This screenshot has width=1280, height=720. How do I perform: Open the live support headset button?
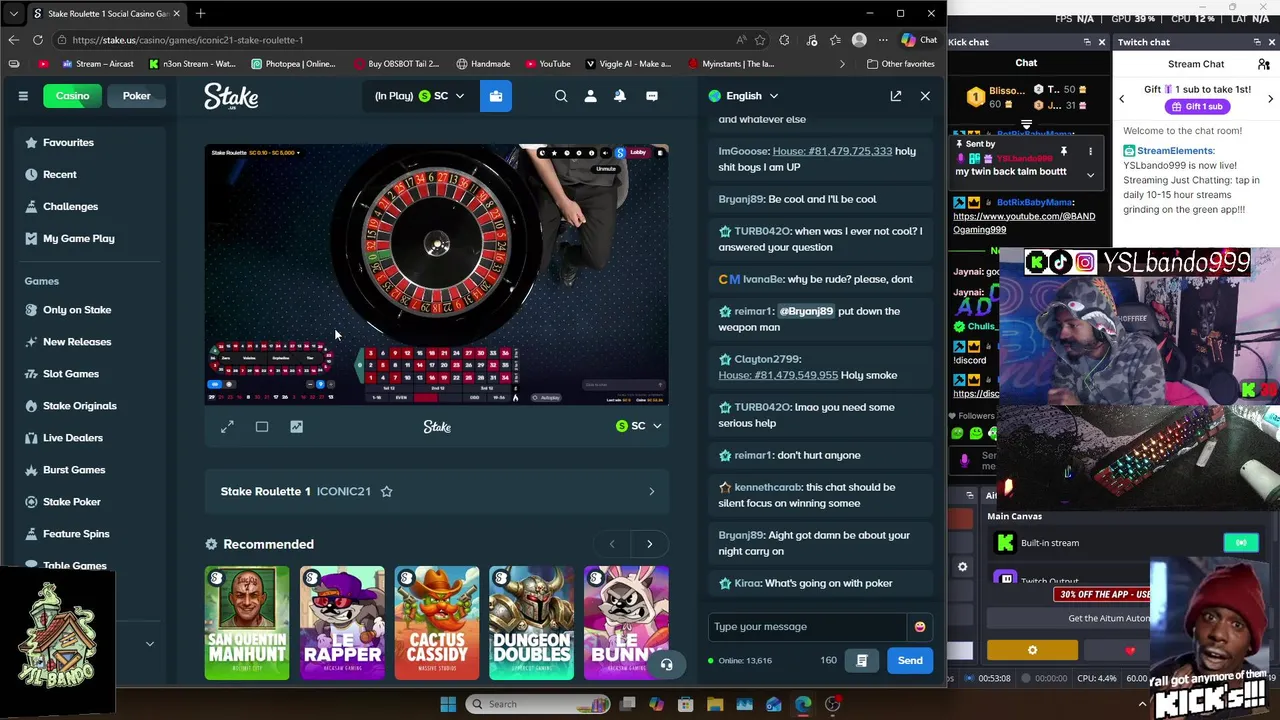click(x=667, y=664)
